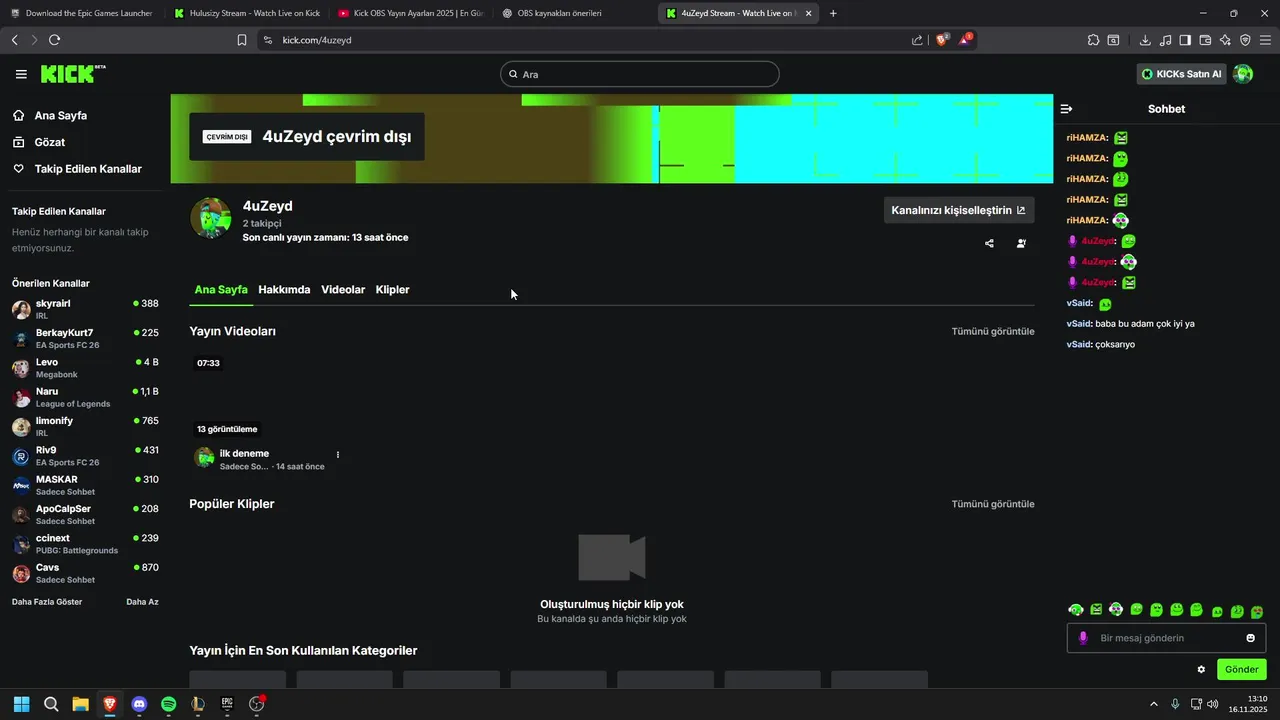Switch to the Videolar tab
The height and width of the screenshot is (720, 1280).
pos(343,290)
